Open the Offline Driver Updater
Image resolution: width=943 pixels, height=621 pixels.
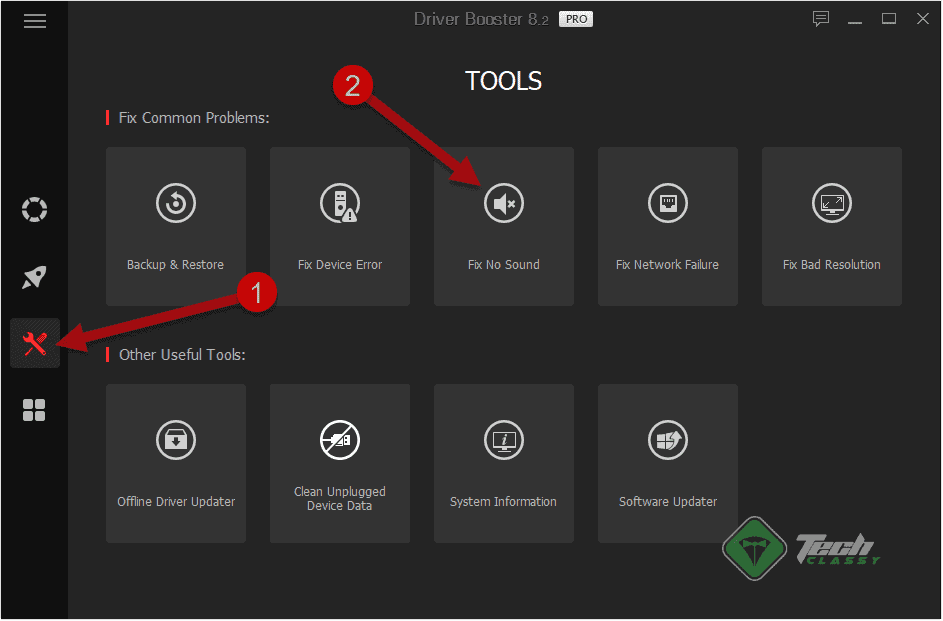[x=175, y=462]
